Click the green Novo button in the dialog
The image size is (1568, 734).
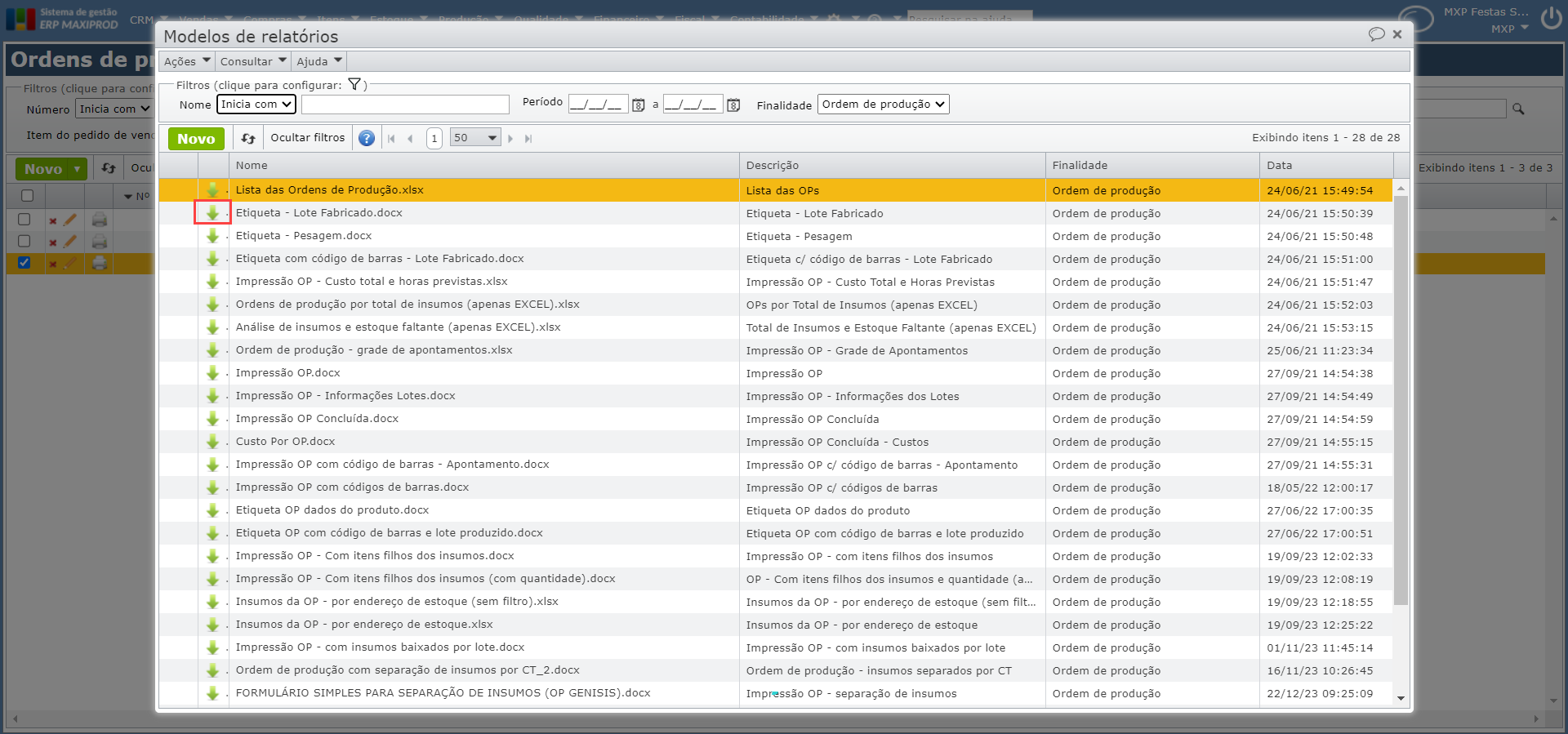click(x=196, y=139)
